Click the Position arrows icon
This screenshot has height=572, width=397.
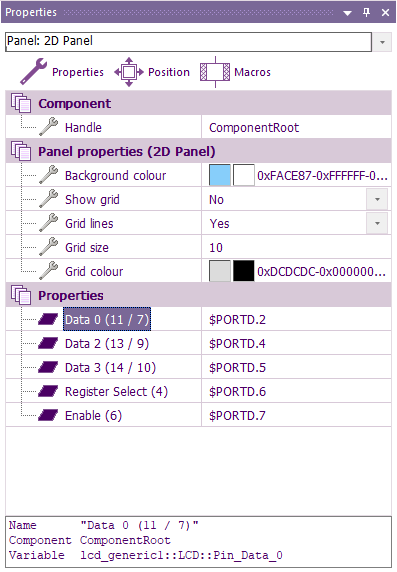pyautogui.click(x=129, y=72)
